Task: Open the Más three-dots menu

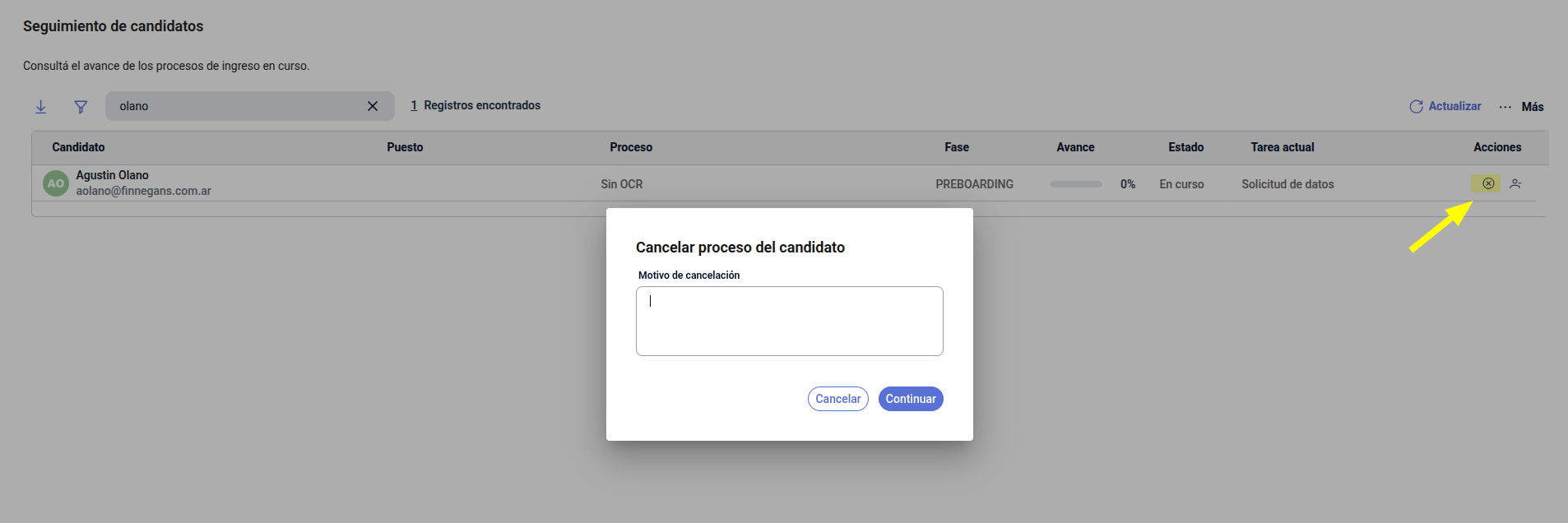Action: (1505, 107)
